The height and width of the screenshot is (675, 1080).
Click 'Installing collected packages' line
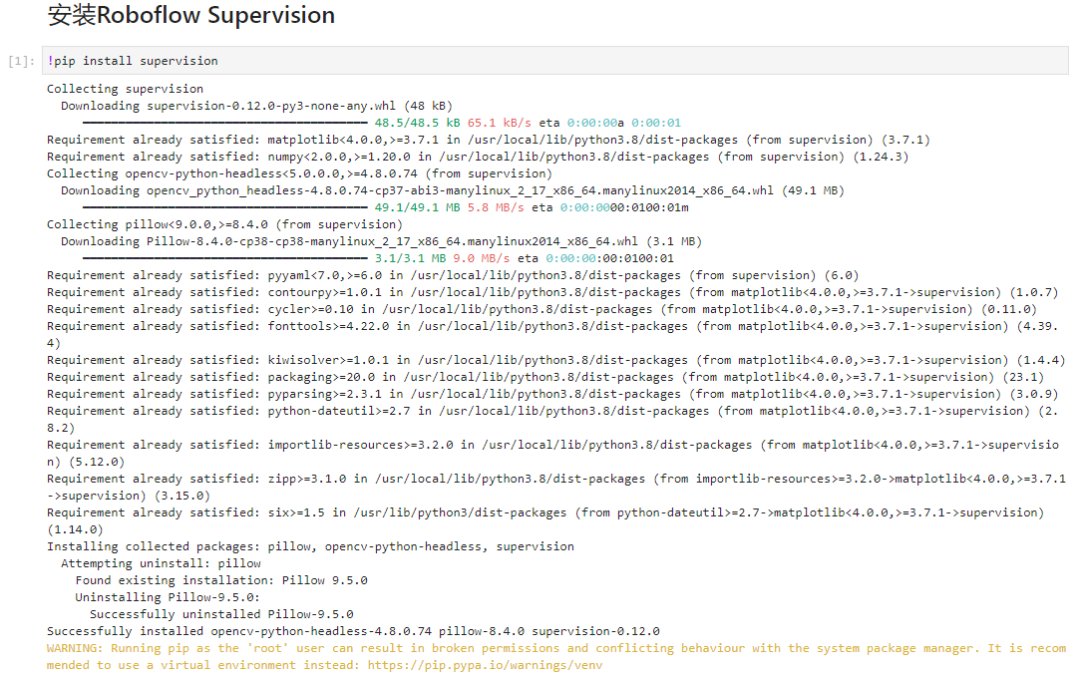coord(310,547)
